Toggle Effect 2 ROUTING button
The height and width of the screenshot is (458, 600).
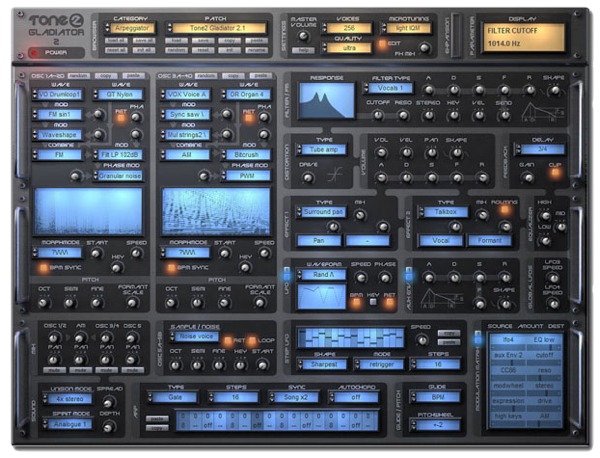pos(505,210)
